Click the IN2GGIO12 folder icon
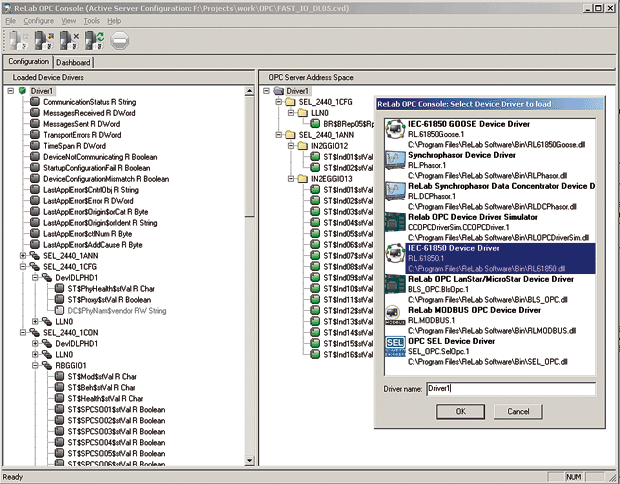Screen dimensions: 620x484 [303, 146]
